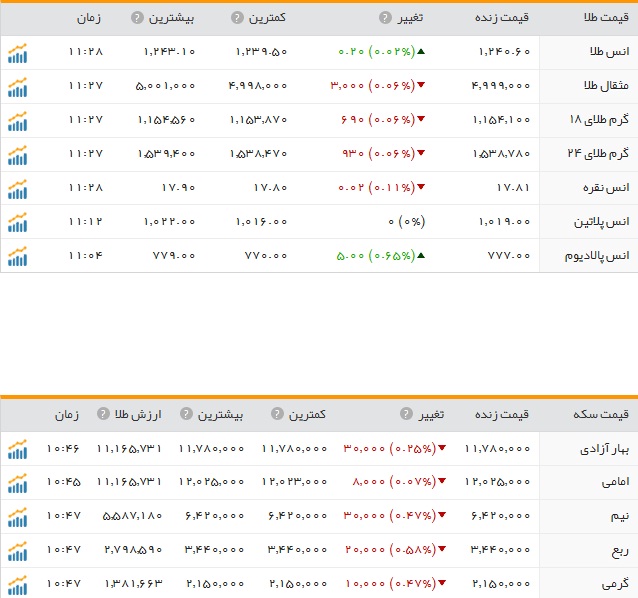Select مثقال طلا live price ۴,۹۹۹,۰۰۰
Screen dimensions: 638x598
[x=501, y=86]
